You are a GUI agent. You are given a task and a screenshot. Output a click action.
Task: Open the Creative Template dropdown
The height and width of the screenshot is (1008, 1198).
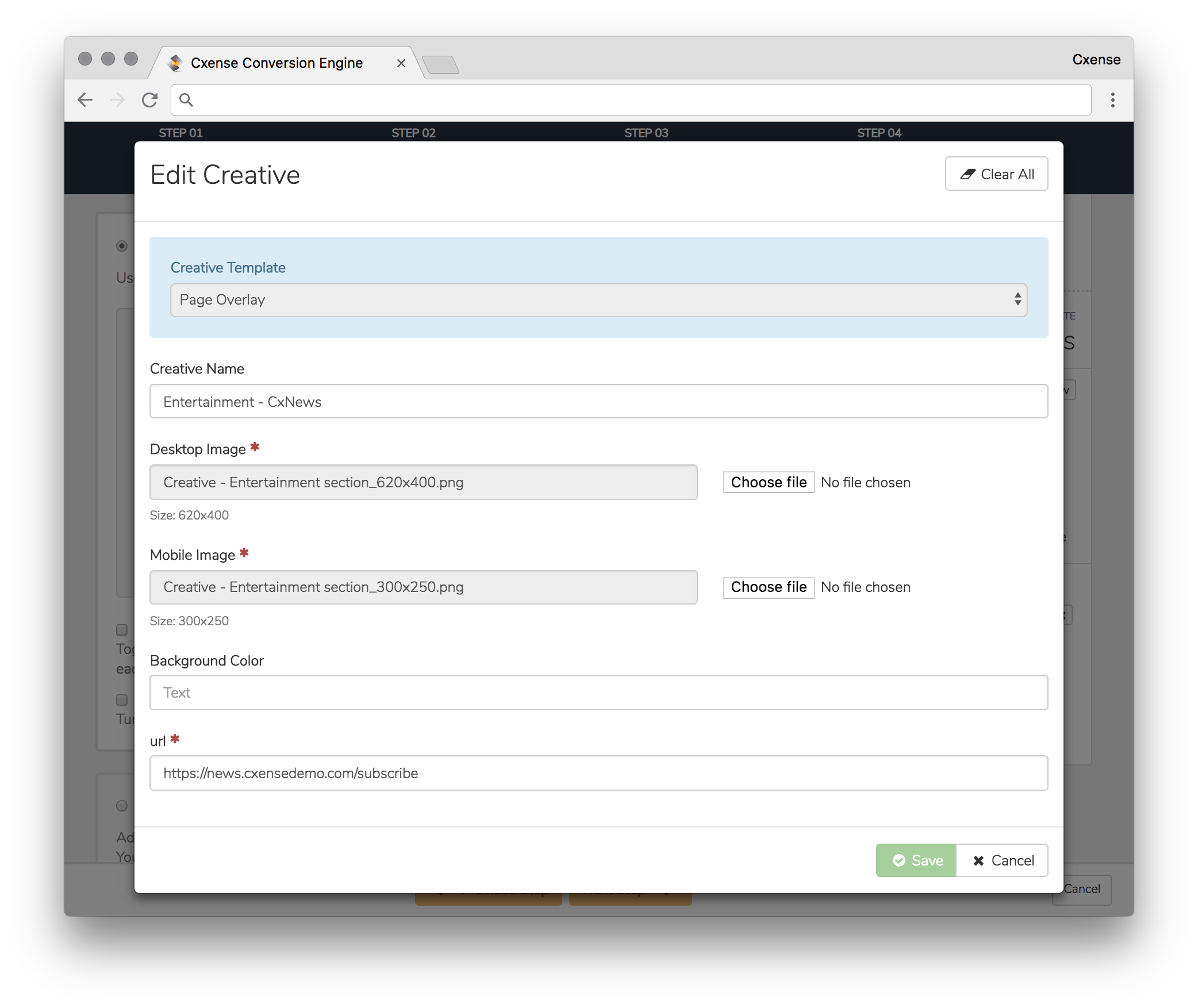(598, 299)
